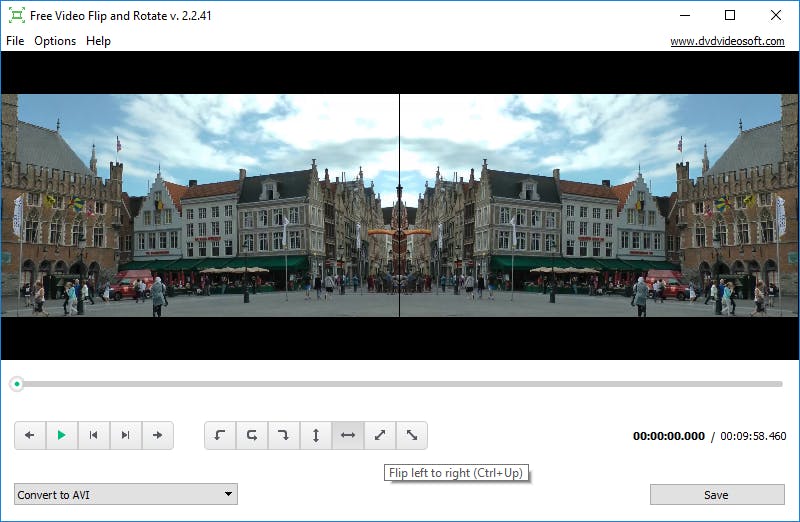Open the Help menu
Screen dimensions: 800x522
click(98, 41)
